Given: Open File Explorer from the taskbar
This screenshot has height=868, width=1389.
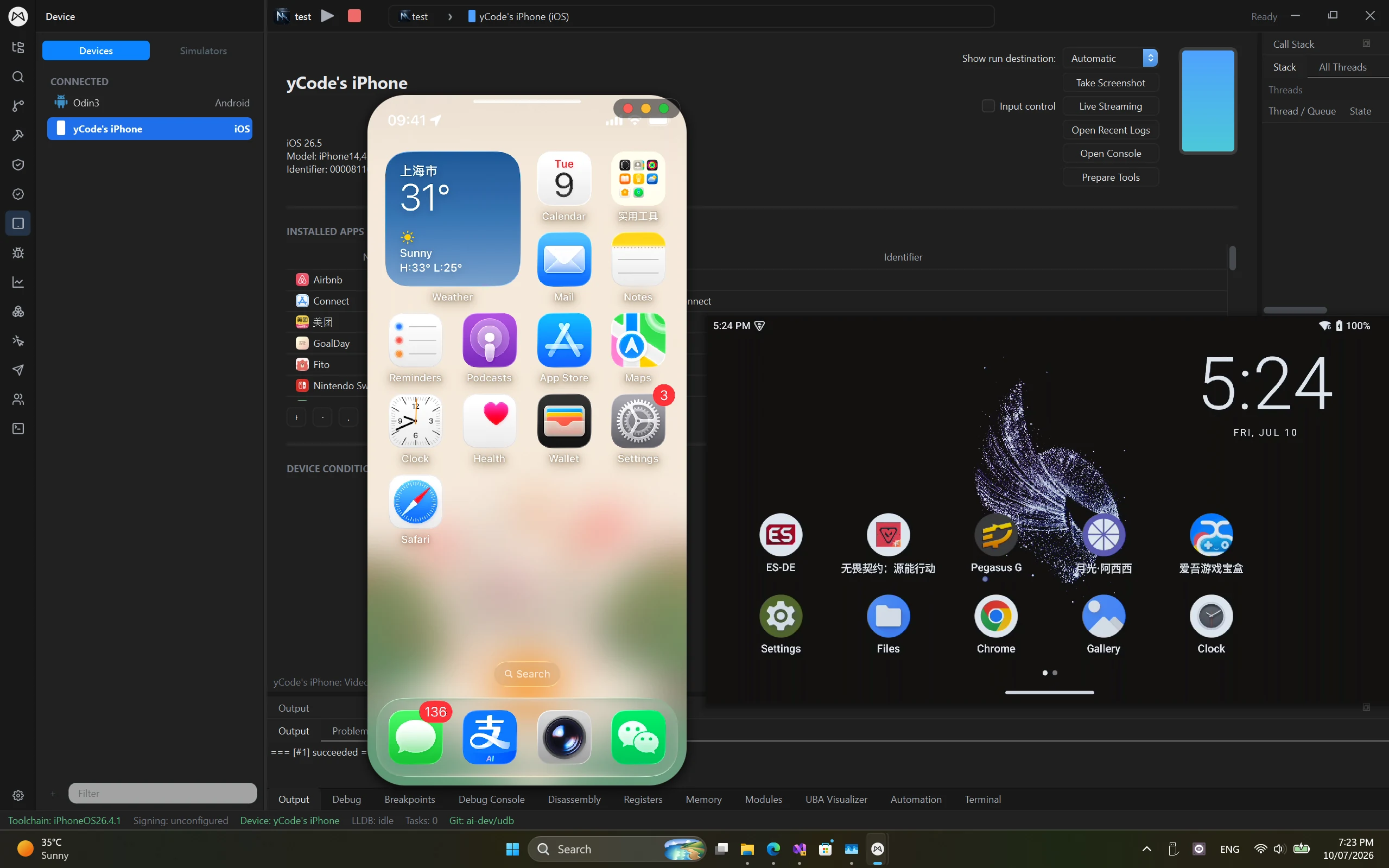Looking at the screenshot, I should click(747, 849).
